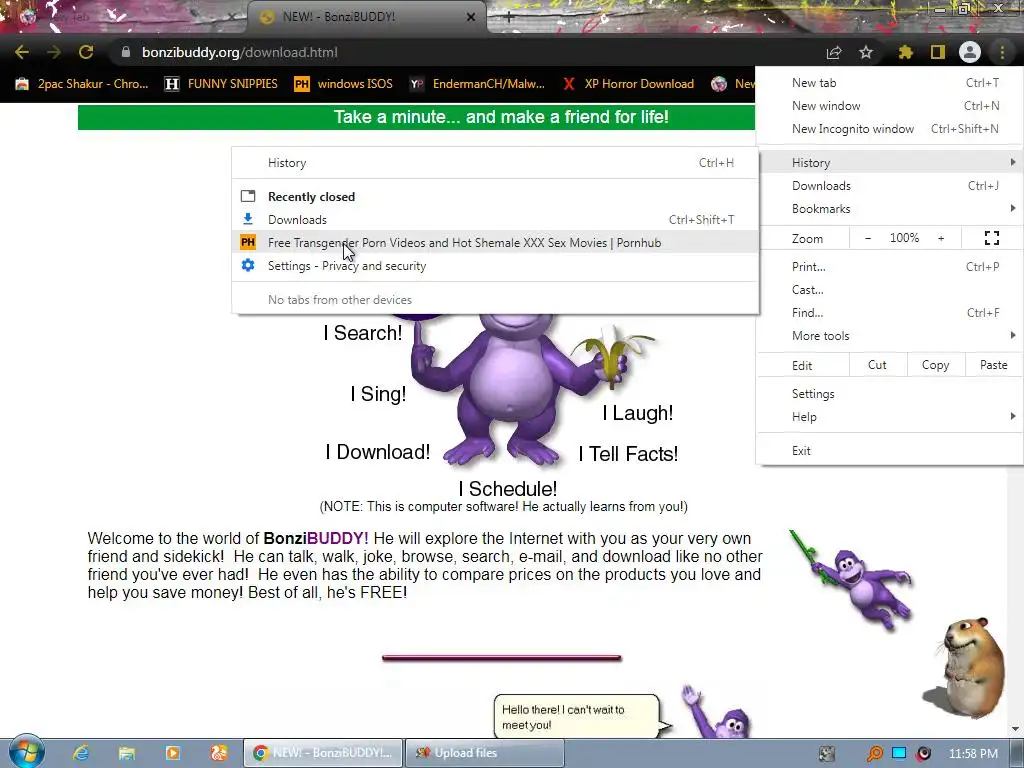Select Find... menu item
1024x768 pixels.
click(x=889, y=312)
